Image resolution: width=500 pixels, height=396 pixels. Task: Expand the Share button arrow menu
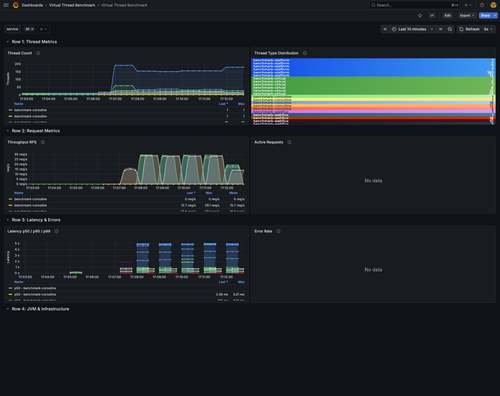click(x=495, y=16)
